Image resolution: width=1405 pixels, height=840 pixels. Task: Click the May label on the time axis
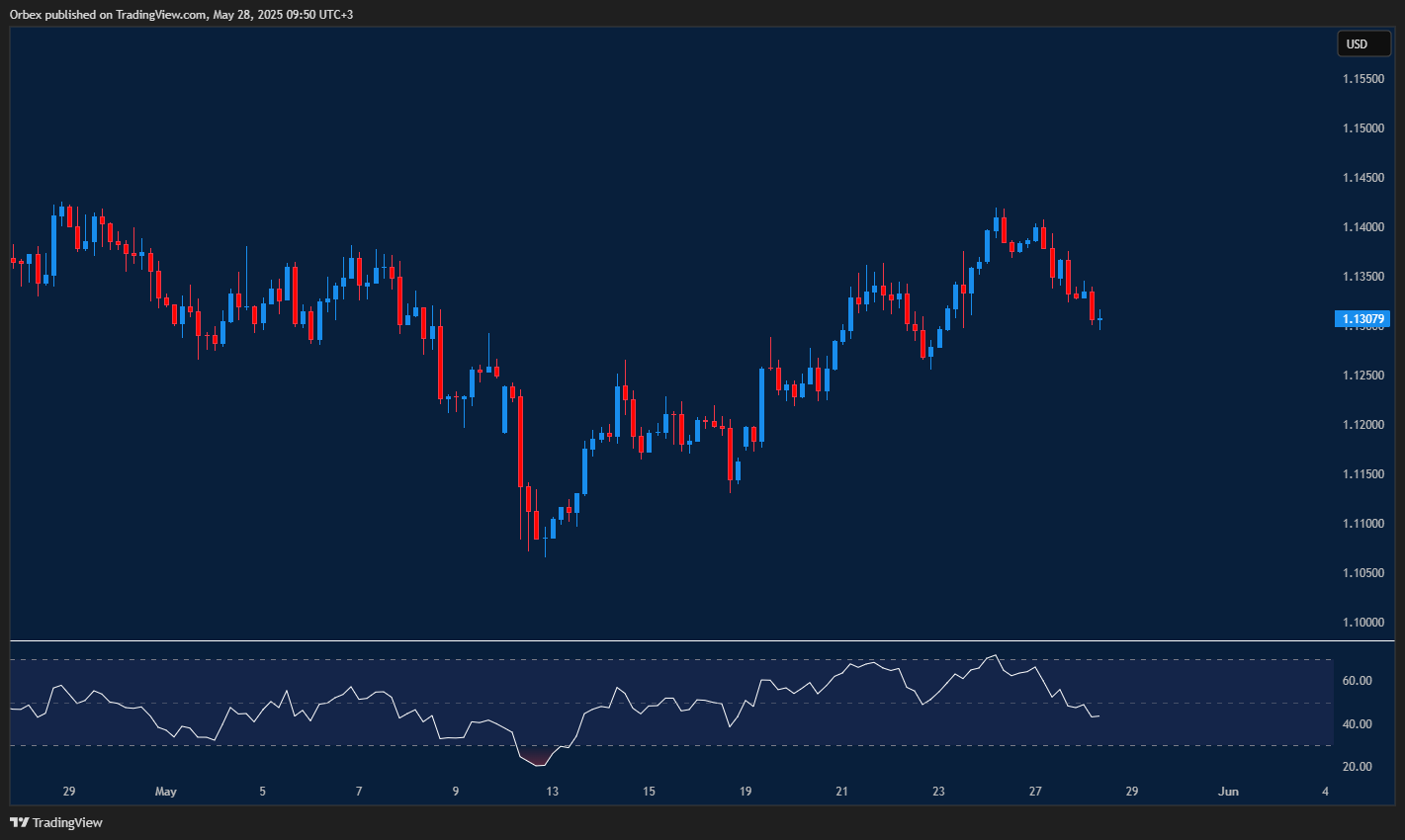pyautogui.click(x=166, y=791)
